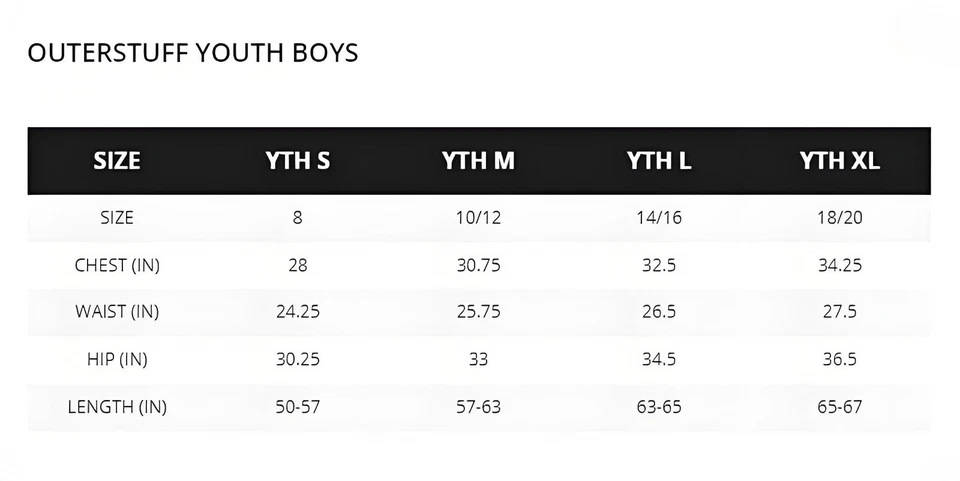This screenshot has height=481, width=960.
Task: Select the YTH L column header
Action: tap(659, 161)
